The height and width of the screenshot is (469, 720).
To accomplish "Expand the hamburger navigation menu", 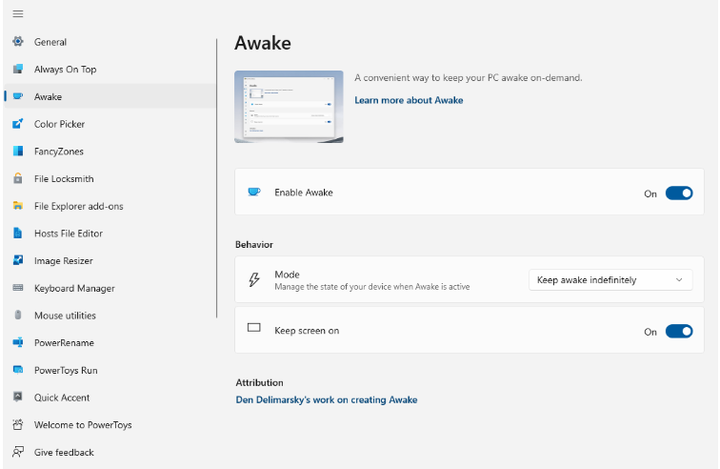I will [x=18, y=13].
